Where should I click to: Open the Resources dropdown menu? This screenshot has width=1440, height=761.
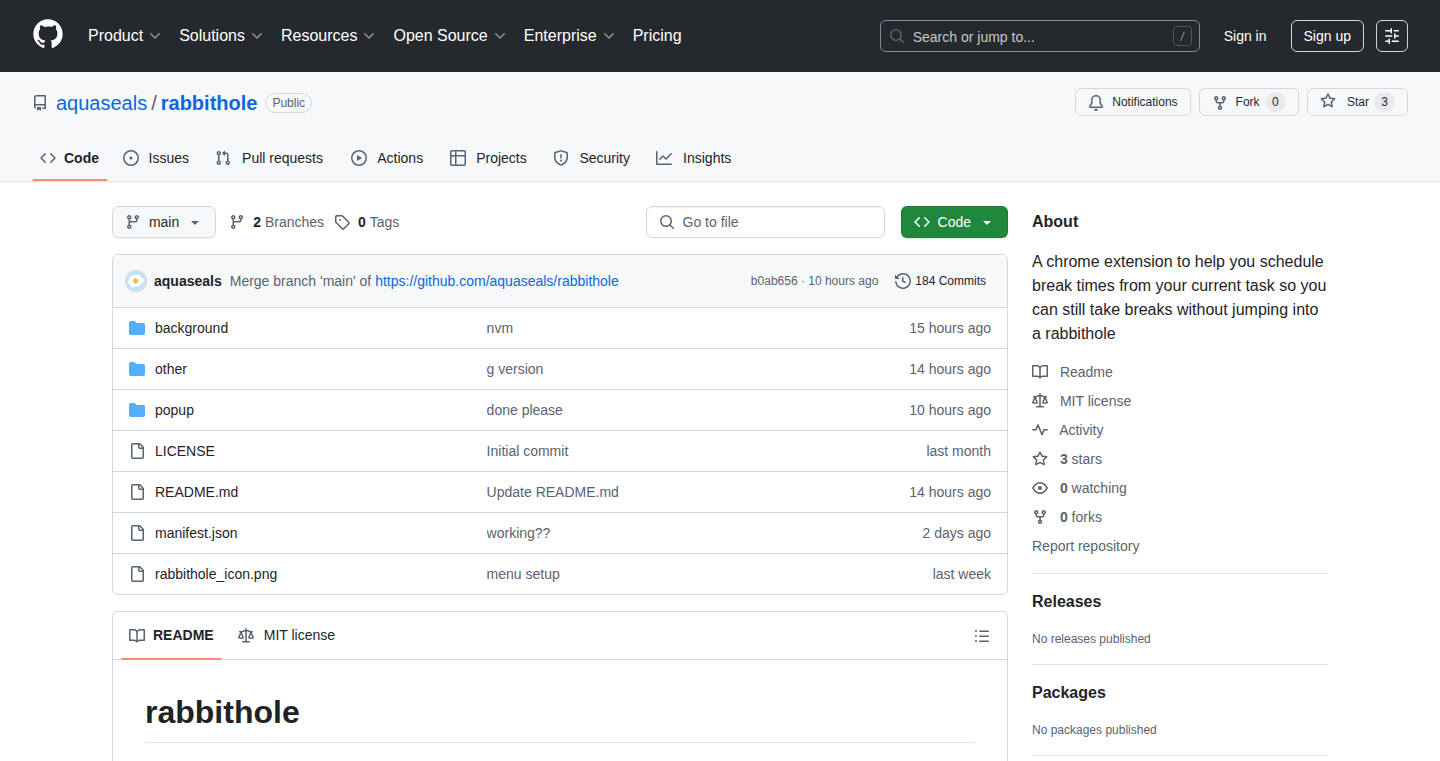[327, 35]
